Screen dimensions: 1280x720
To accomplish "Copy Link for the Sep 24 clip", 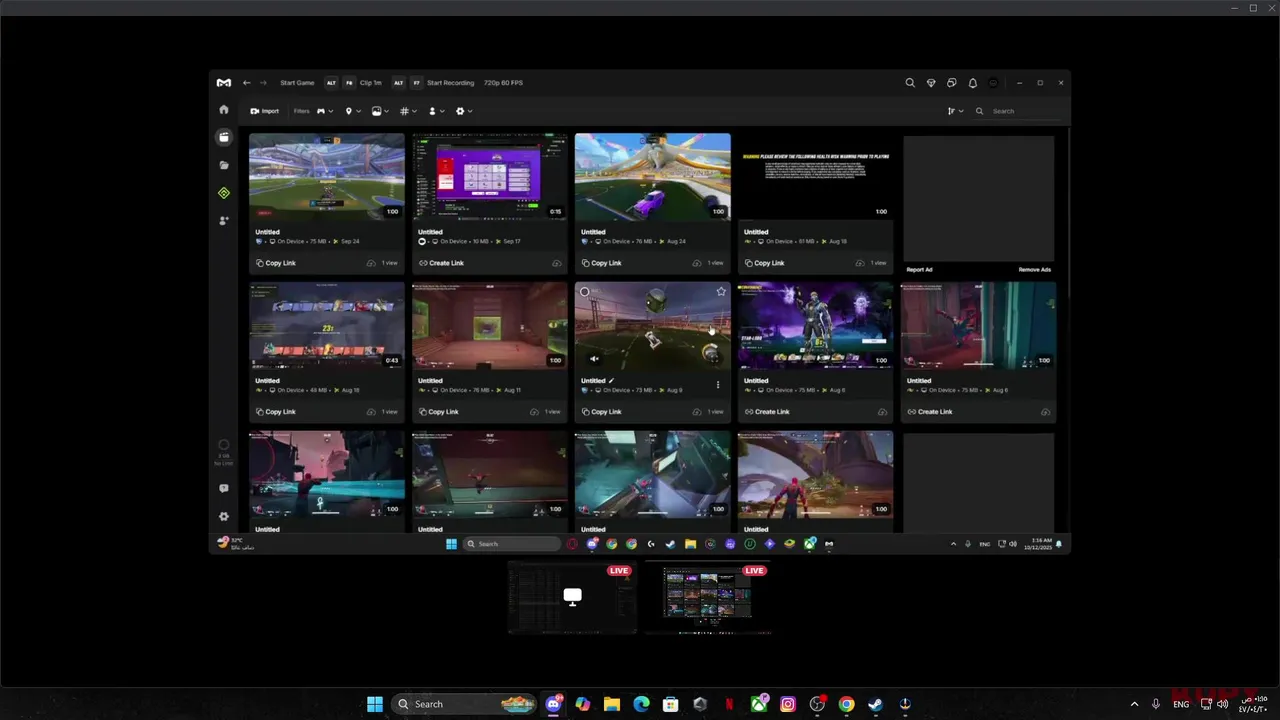I will (x=276, y=263).
